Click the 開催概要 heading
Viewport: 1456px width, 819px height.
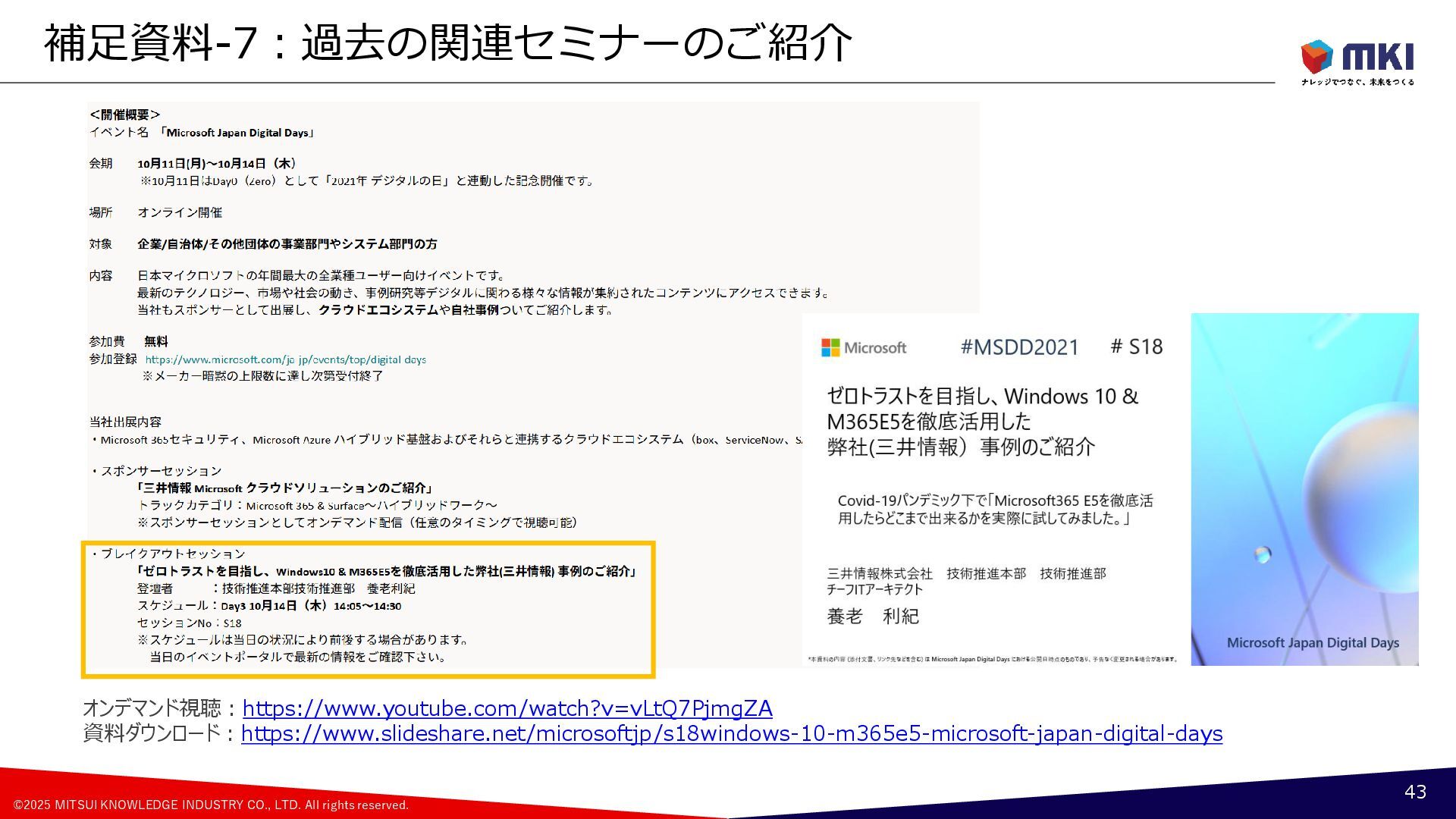125,115
